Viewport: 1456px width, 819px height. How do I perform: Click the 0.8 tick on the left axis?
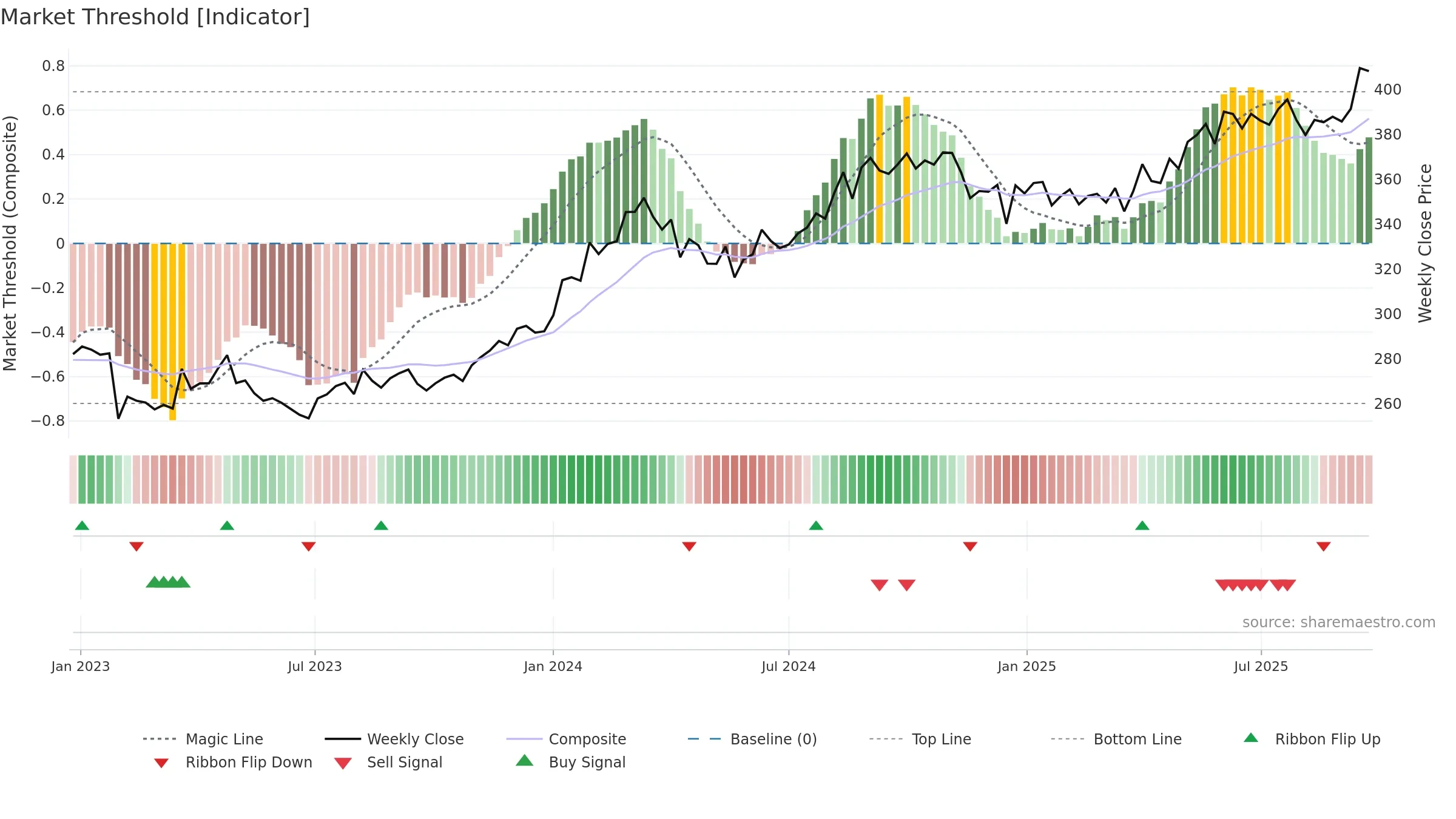pos(53,66)
